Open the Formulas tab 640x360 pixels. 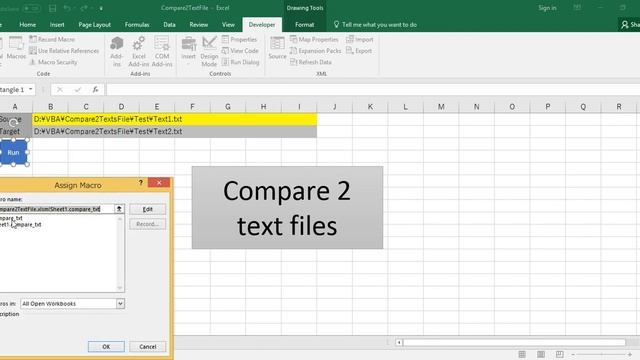click(137, 24)
